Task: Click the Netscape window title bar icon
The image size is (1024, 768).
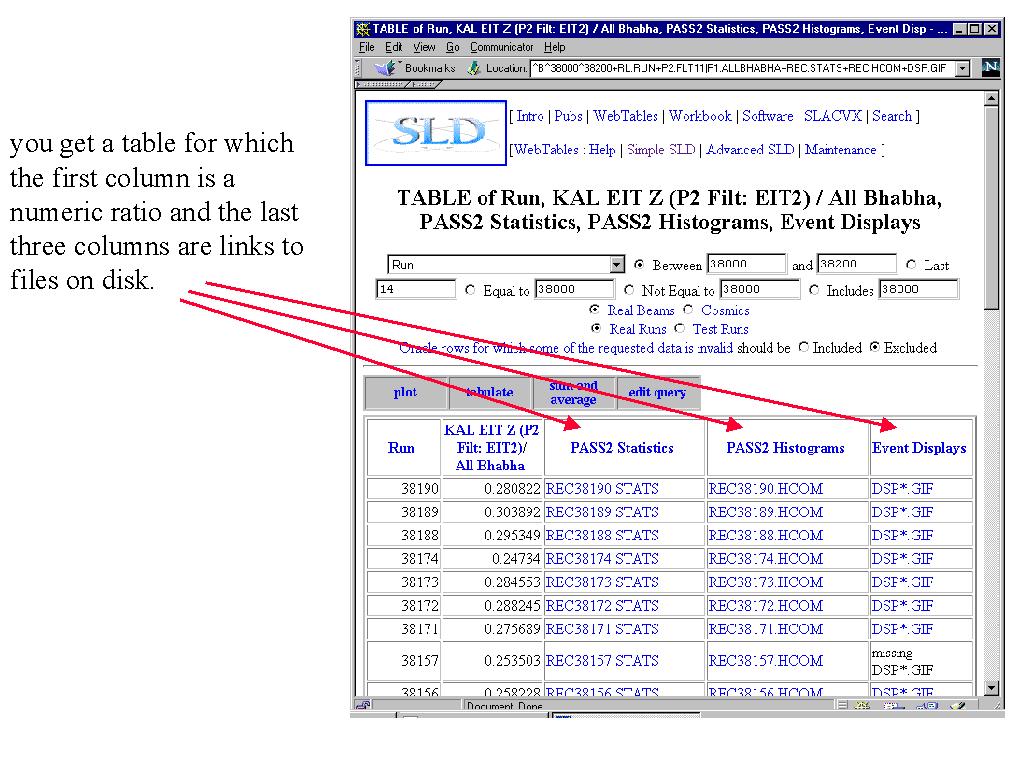Action: point(363,29)
